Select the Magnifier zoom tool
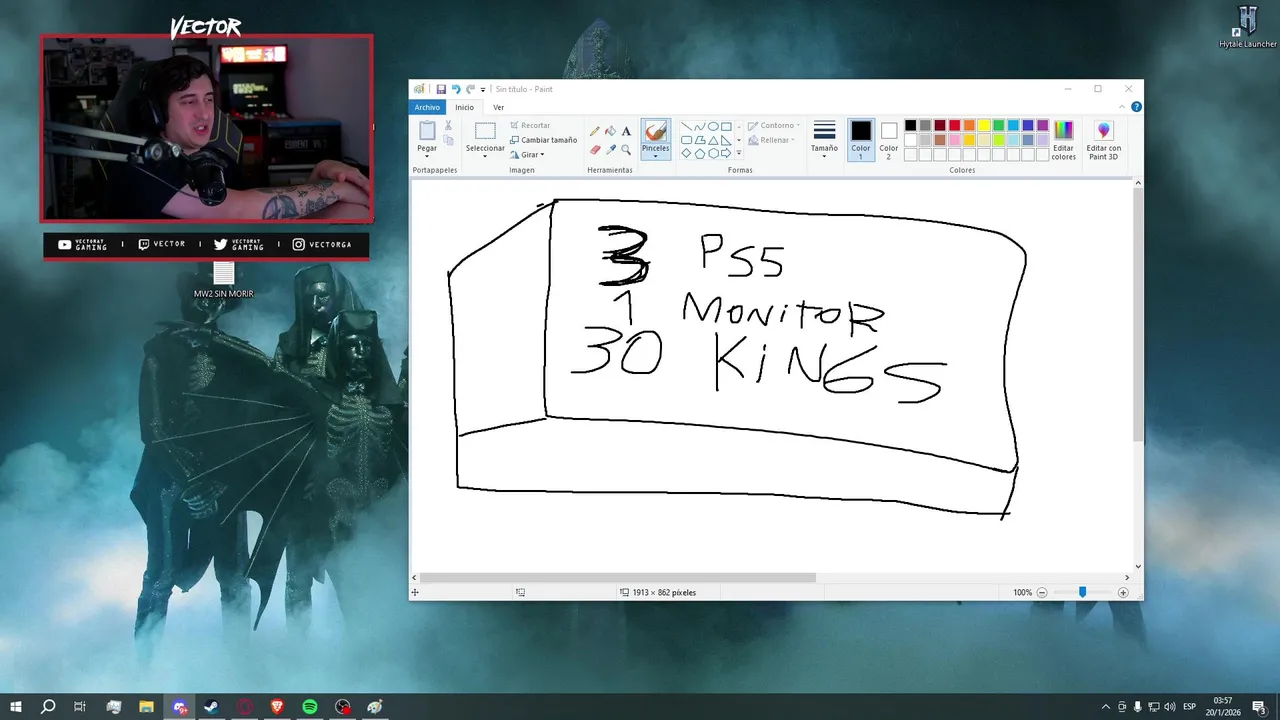 [626, 149]
